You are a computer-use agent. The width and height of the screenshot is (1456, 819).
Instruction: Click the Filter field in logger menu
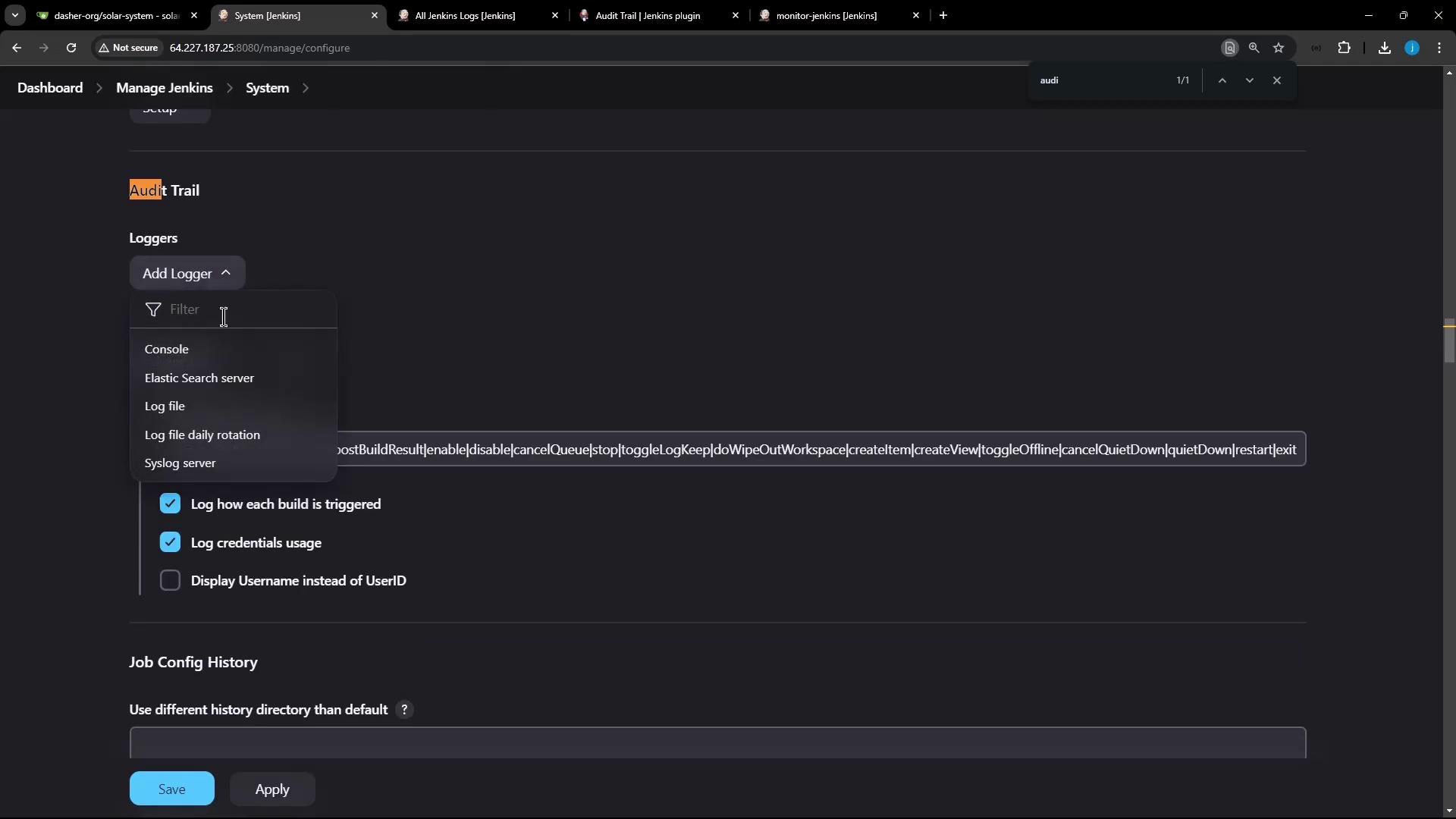(243, 309)
